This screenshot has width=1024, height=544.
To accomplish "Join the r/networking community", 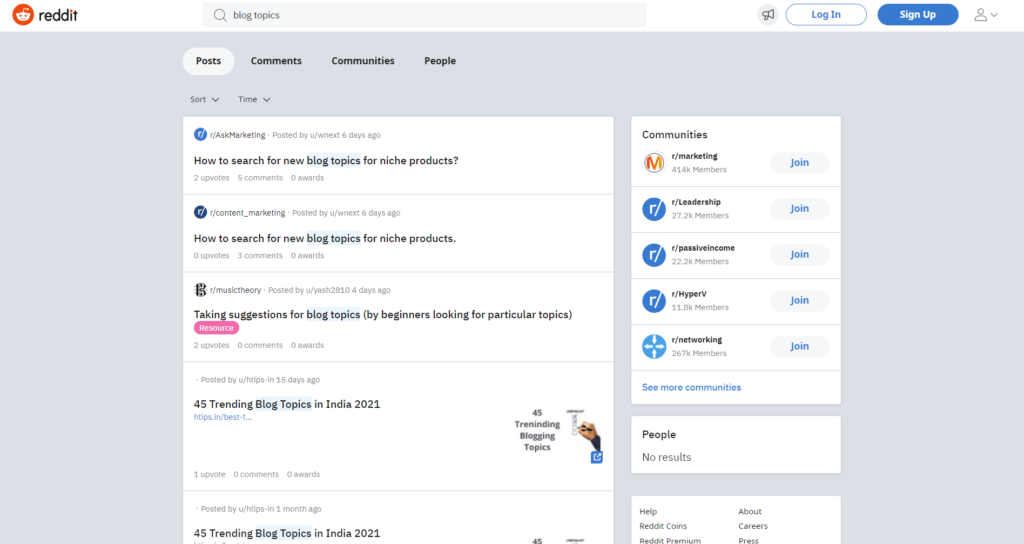I will point(799,346).
